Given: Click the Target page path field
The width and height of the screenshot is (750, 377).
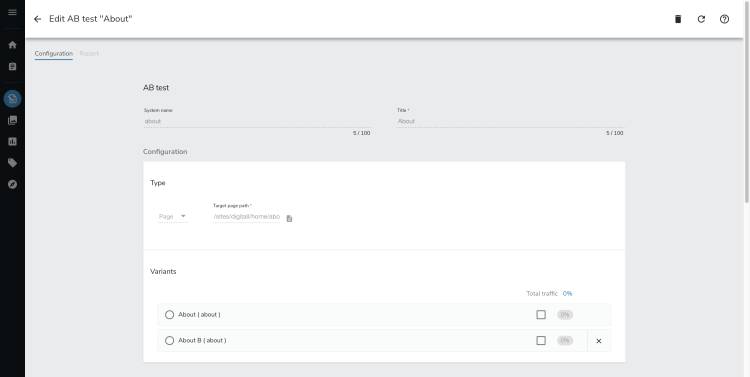Looking at the screenshot, I should click(x=247, y=217).
